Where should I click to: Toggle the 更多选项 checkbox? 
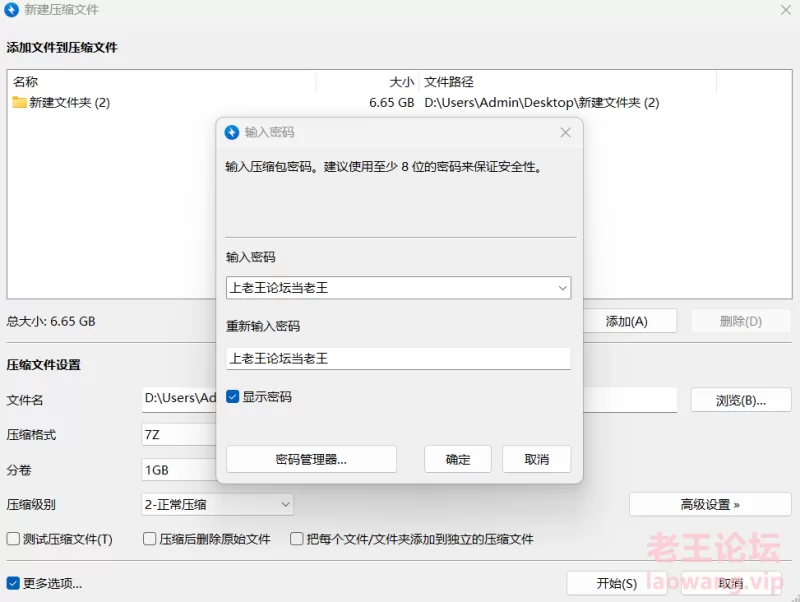click(13, 583)
